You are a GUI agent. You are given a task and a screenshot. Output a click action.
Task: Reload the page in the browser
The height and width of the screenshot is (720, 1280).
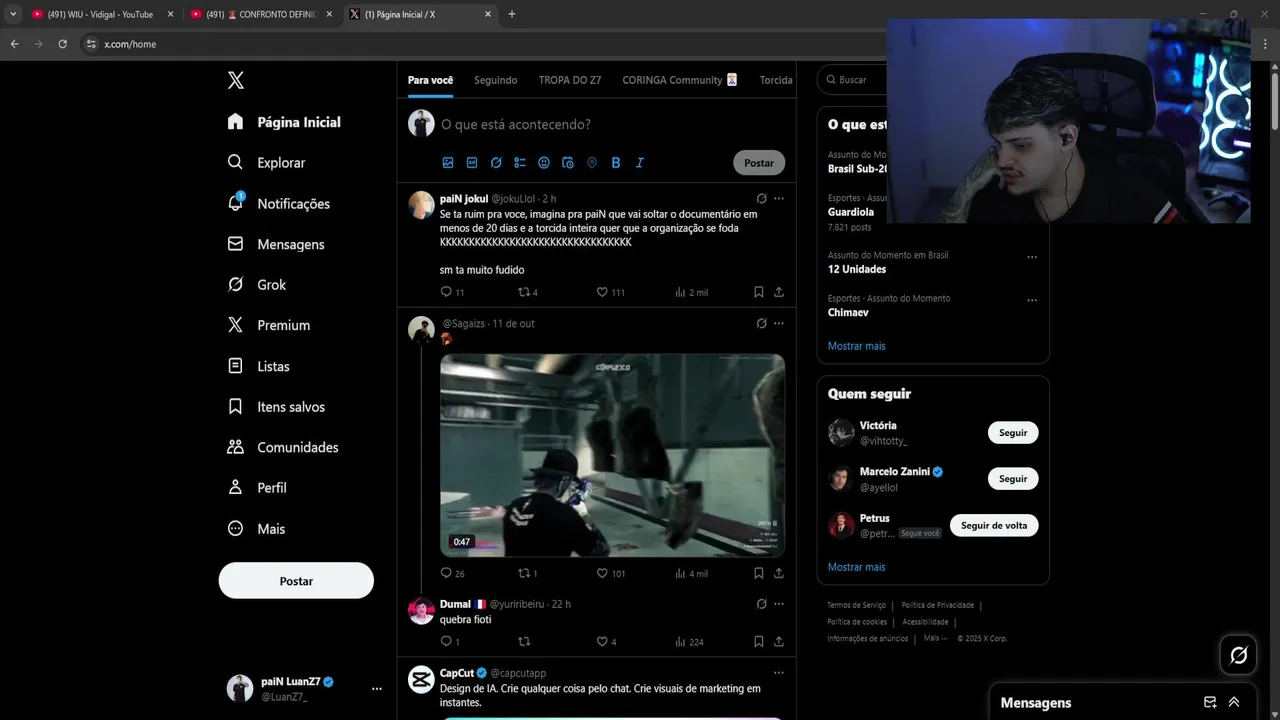[62, 44]
